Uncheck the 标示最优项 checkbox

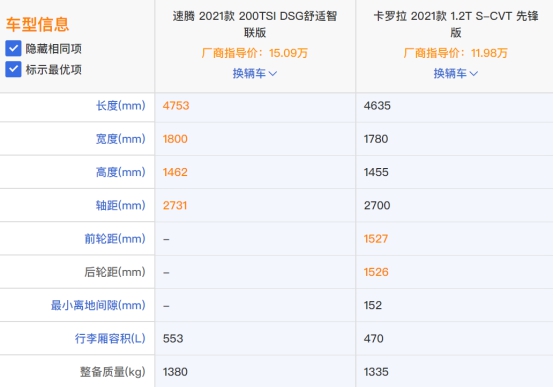pos(13,69)
